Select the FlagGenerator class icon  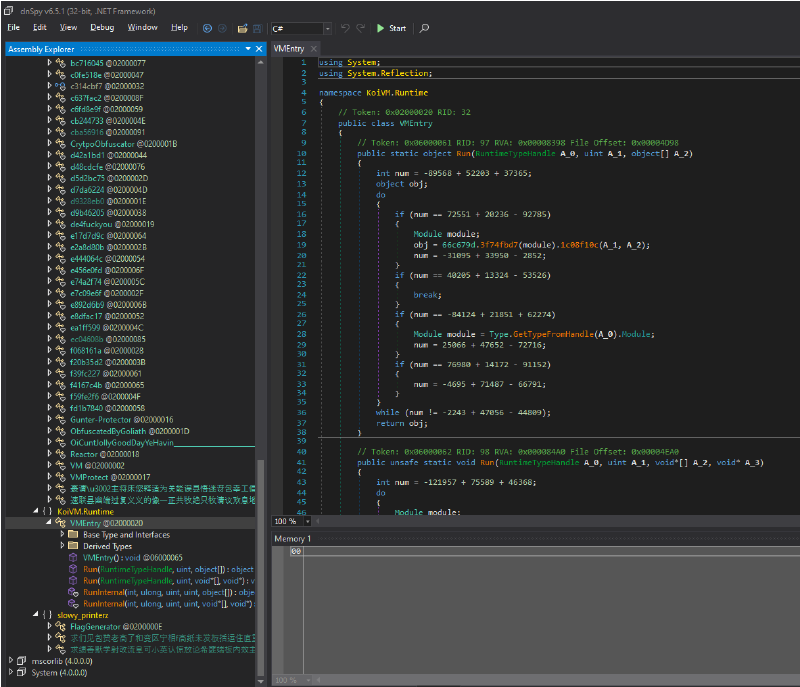tap(60, 625)
